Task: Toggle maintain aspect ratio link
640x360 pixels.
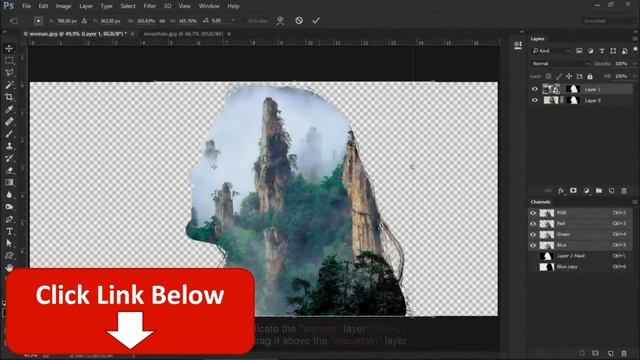Action: (x=162, y=20)
